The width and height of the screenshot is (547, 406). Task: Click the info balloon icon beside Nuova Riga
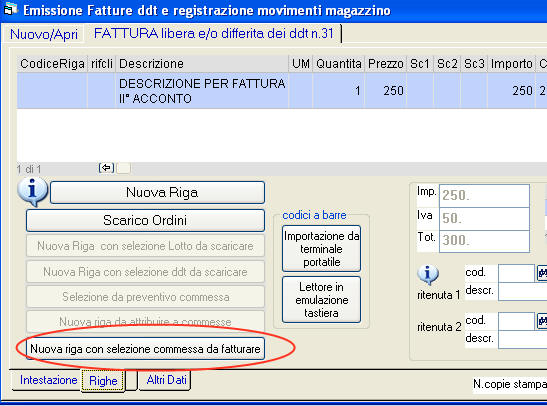click(x=32, y=191)
